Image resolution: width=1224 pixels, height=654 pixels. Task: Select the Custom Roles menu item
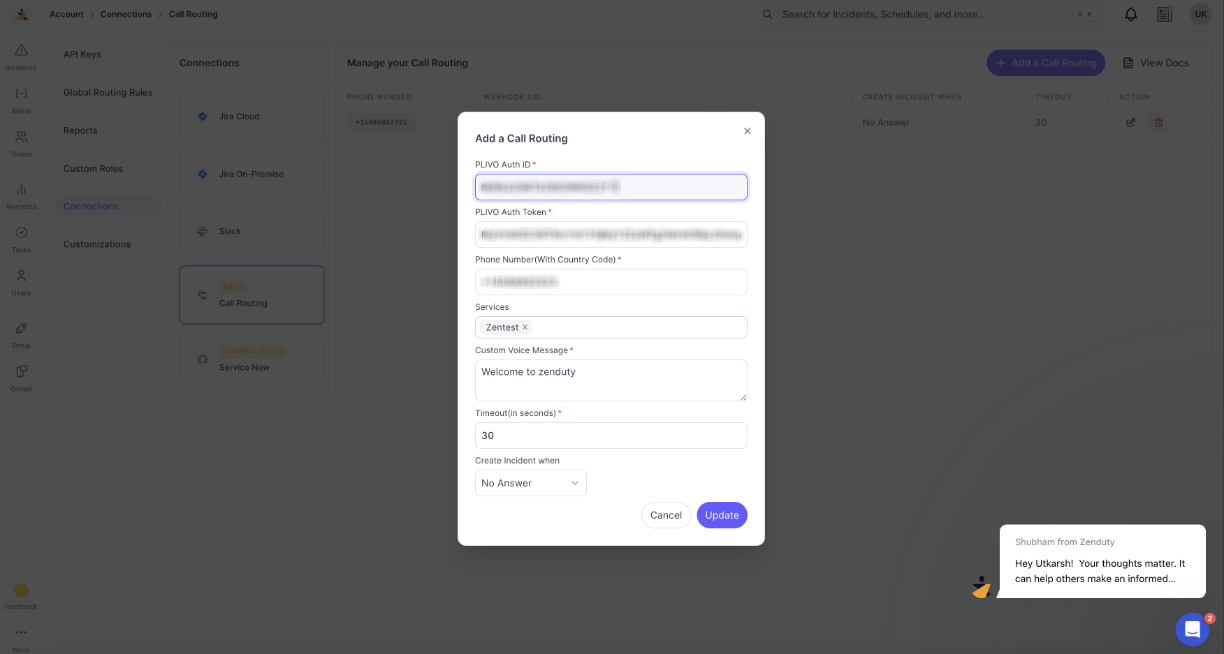point(93,168)
